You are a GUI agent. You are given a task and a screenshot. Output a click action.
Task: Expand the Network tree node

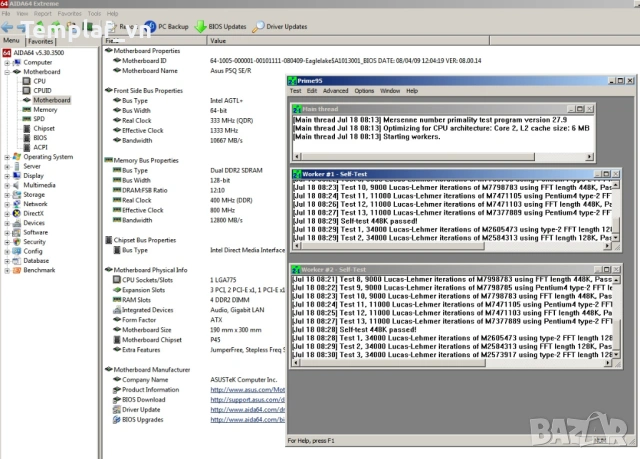pos(7,204)
